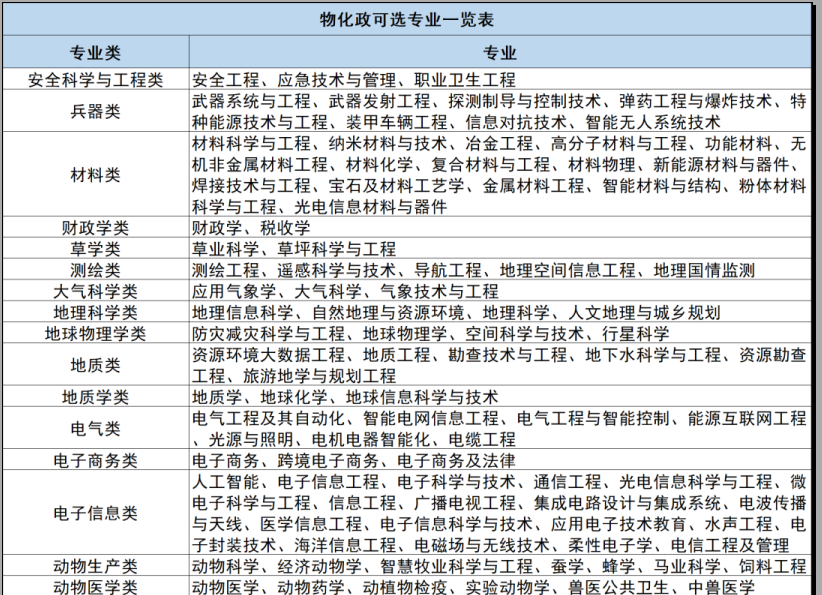Click the majors cell starting with 武器系统与工程
The height and width of the screenshot is (595, 822).
[x=500, y=111]
